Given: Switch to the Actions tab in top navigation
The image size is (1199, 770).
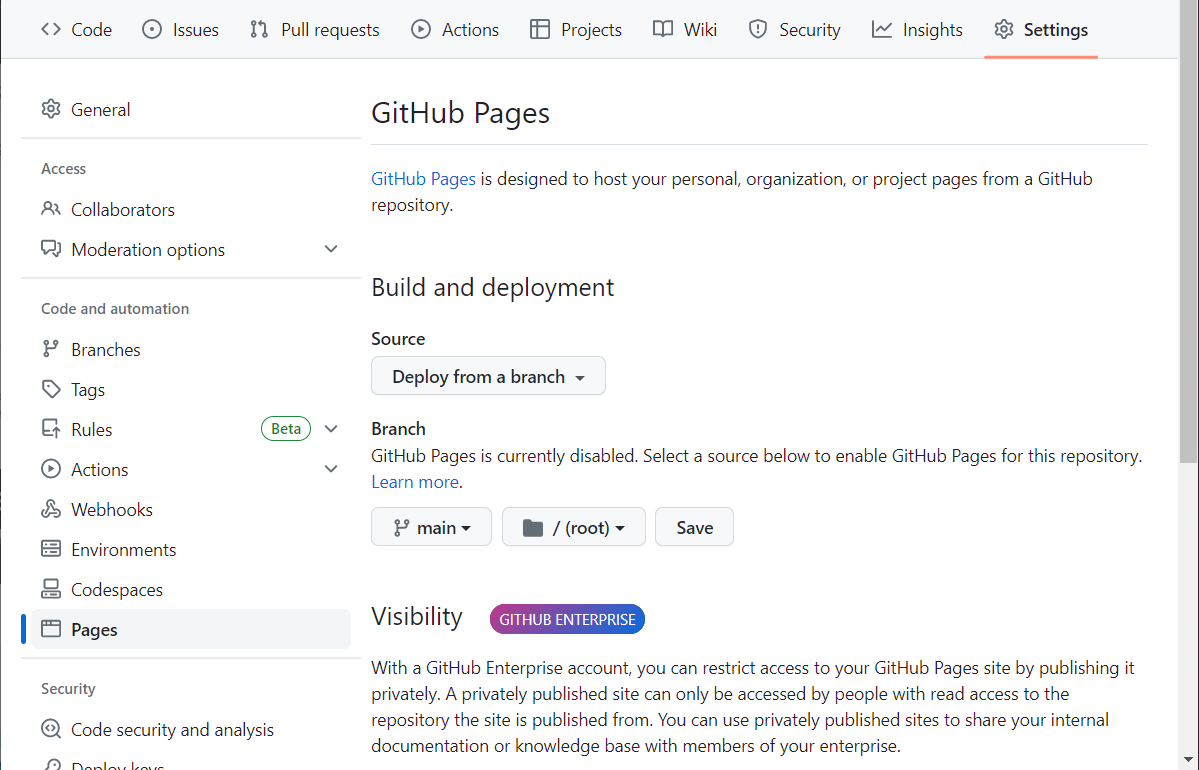Looking at the screenshot, I should 455,30.
